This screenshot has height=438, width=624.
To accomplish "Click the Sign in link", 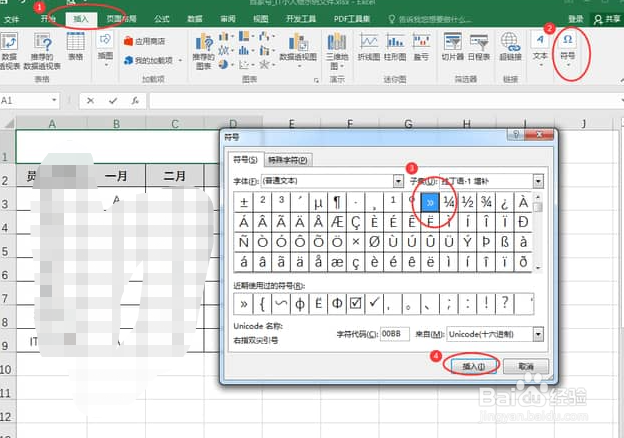I will 575,19.
